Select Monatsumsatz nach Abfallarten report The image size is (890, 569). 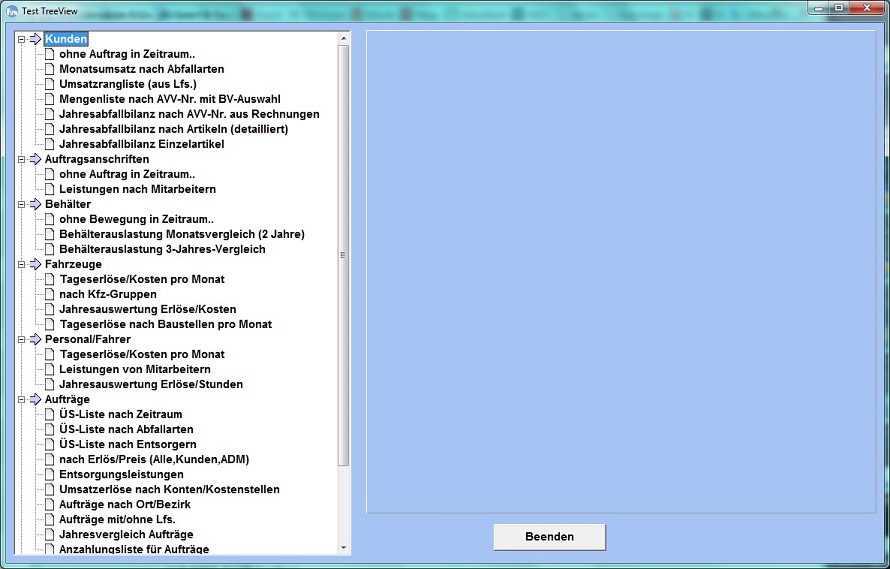click(x=141, y=69)
